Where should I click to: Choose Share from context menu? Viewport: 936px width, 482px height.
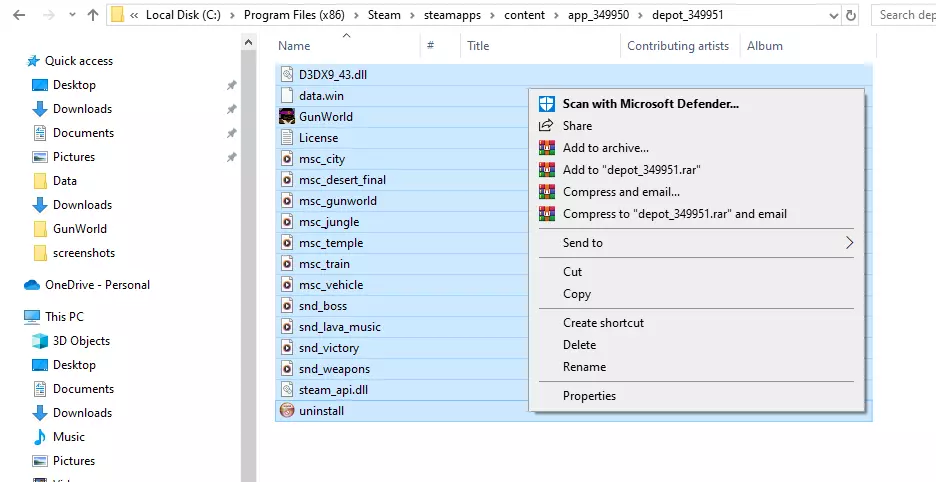[x=697, y=126]
